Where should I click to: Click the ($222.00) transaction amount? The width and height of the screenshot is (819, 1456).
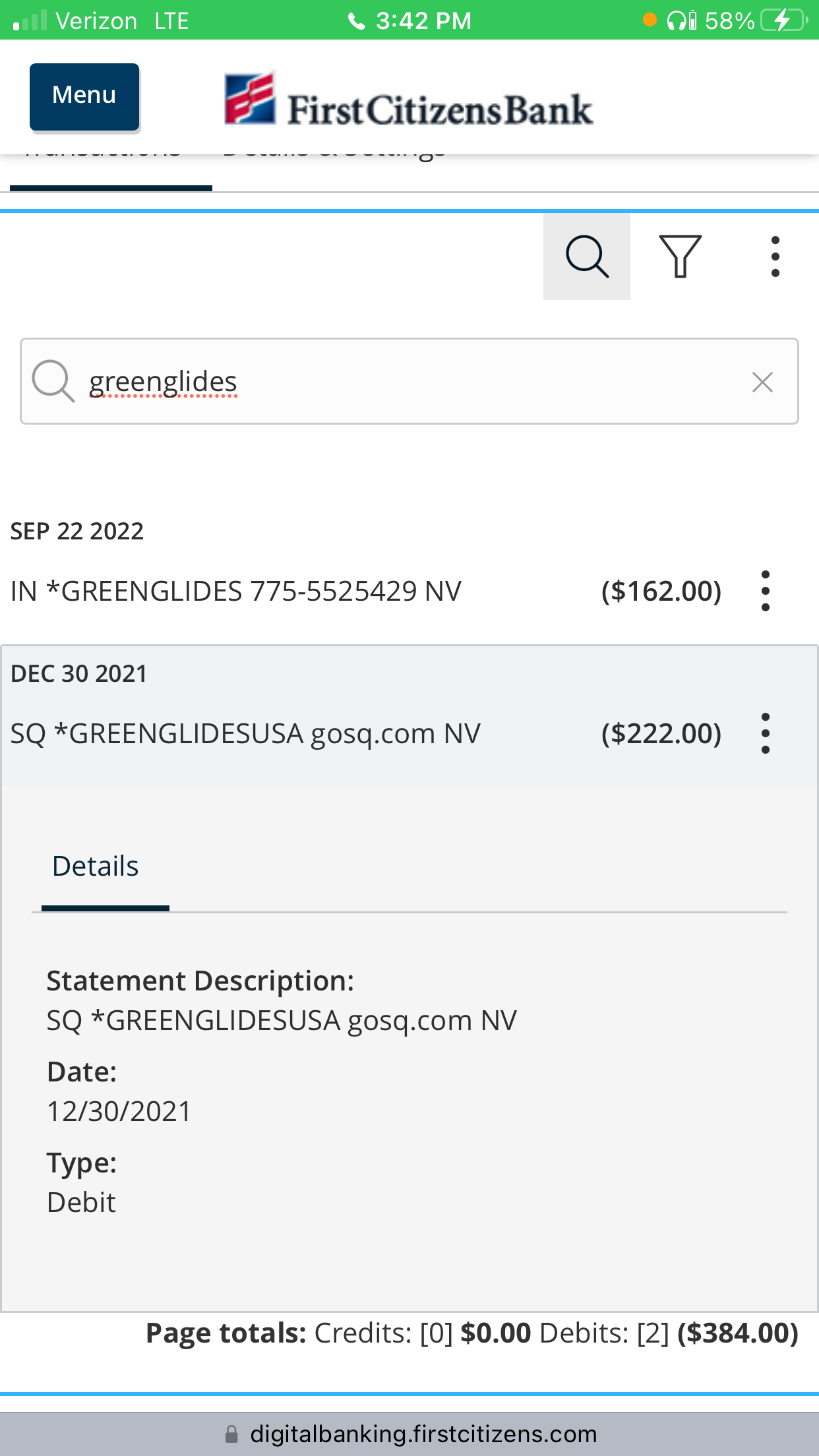pyautogui.click(x=661, y=733)
